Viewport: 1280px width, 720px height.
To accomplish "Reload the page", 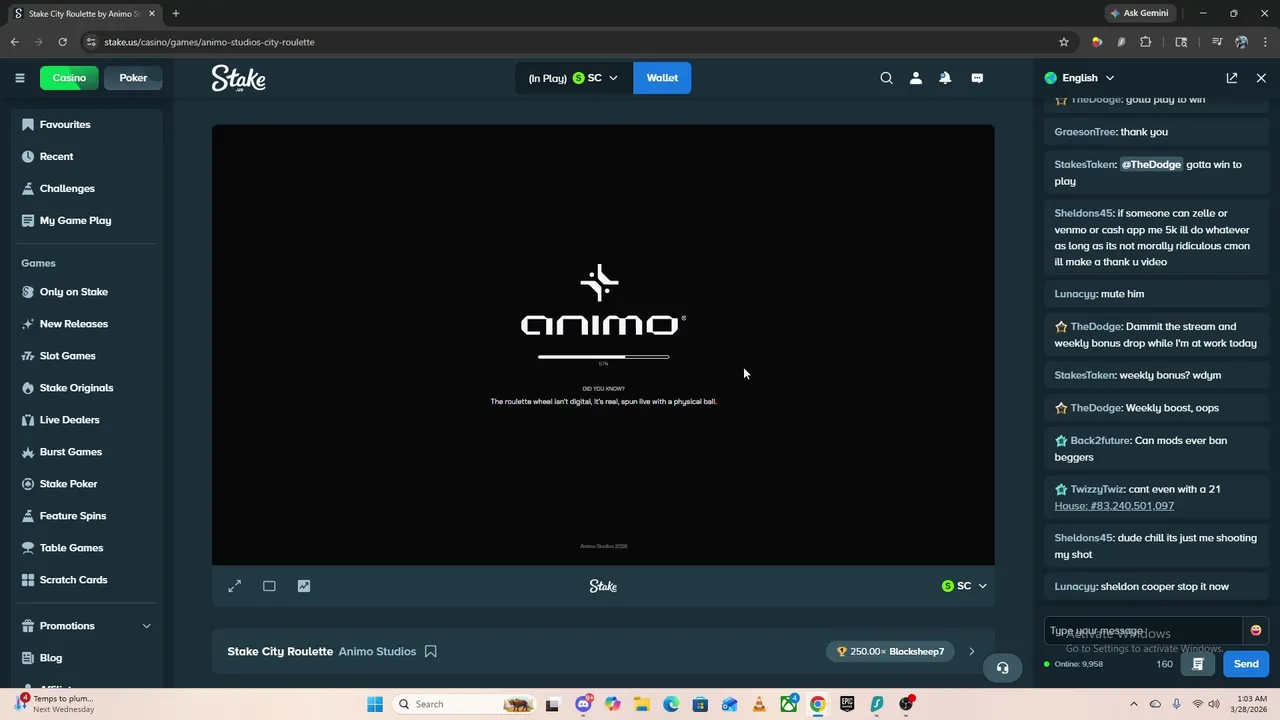I will [62, 42].
